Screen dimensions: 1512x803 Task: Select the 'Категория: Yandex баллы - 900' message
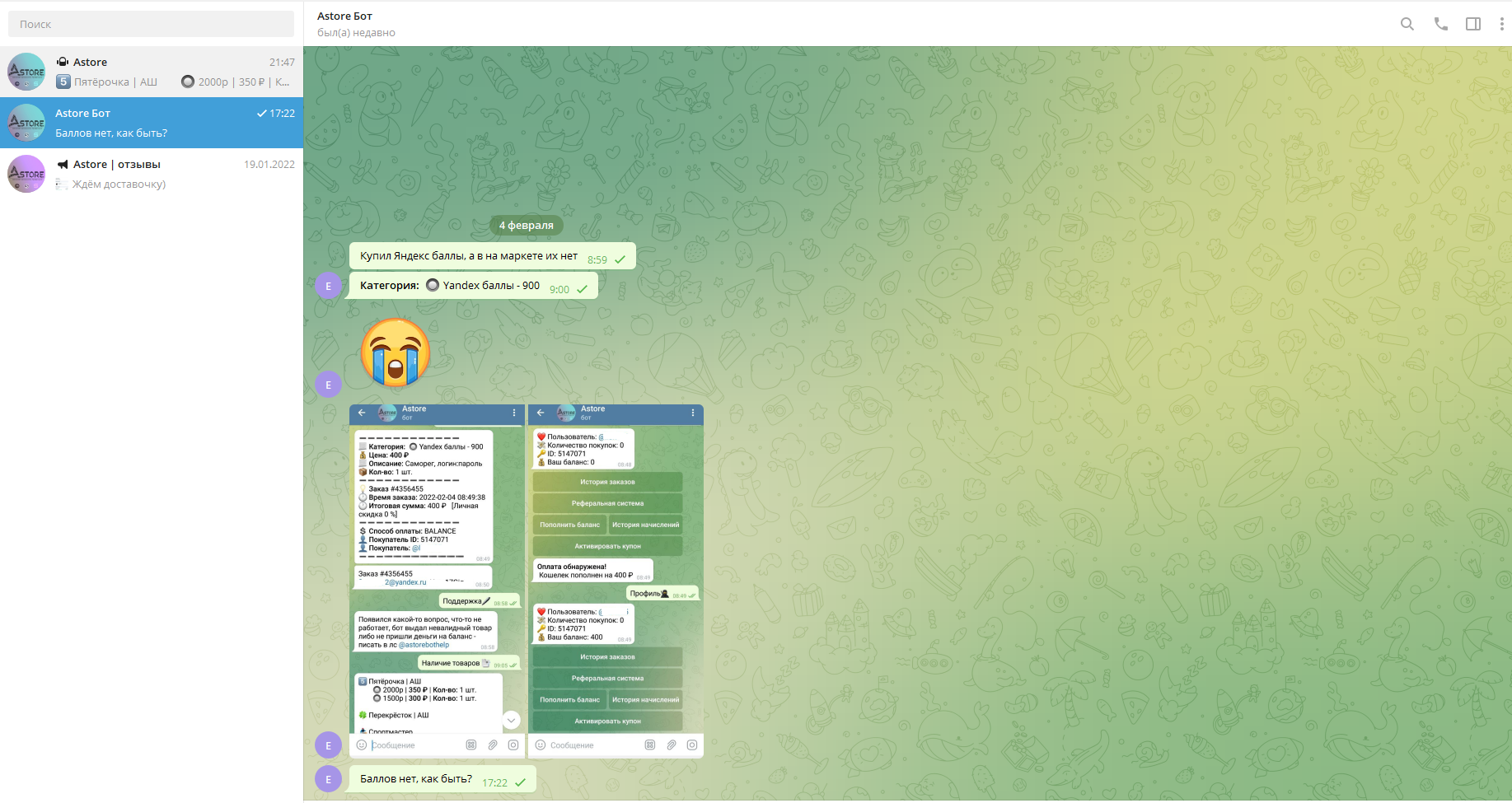coord(473,286)
